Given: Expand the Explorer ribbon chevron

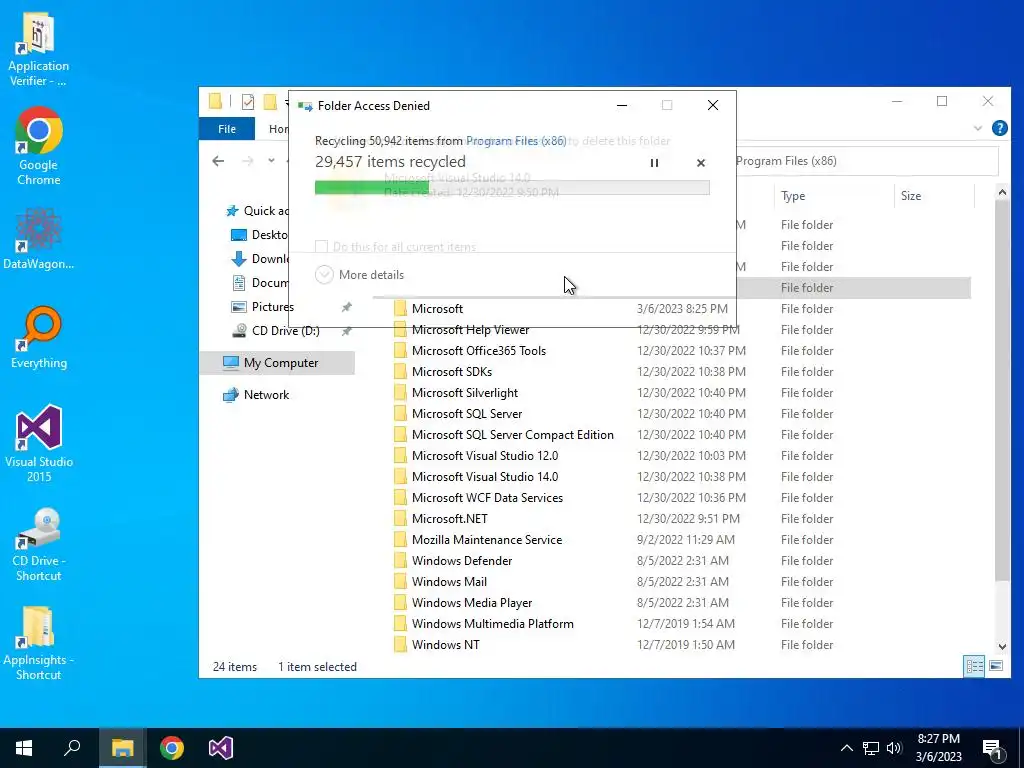Looking at the screenshot, I should pos(978,128).
